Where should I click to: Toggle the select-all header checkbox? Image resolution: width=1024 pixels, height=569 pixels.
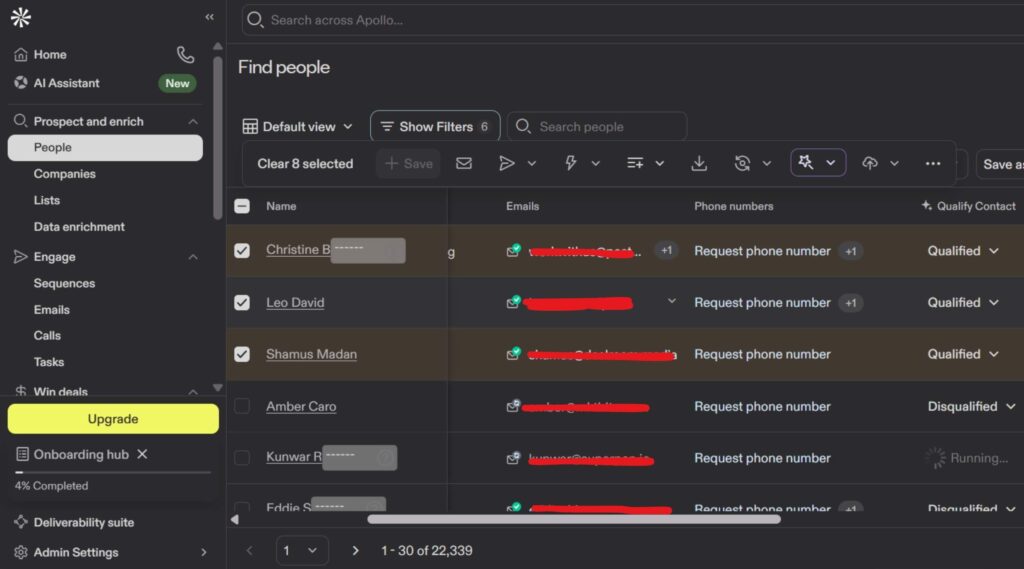[x=242, y=206]
